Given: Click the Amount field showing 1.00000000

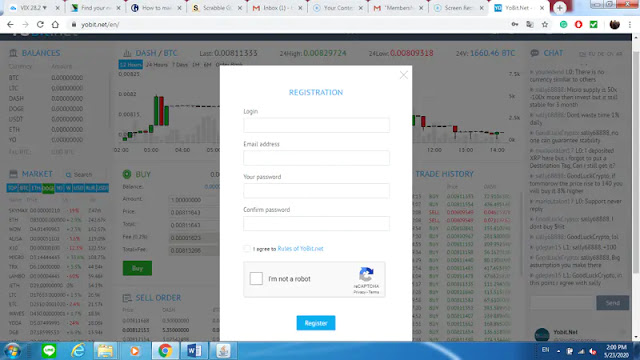Looking at the screenshot, I should 194,200.
